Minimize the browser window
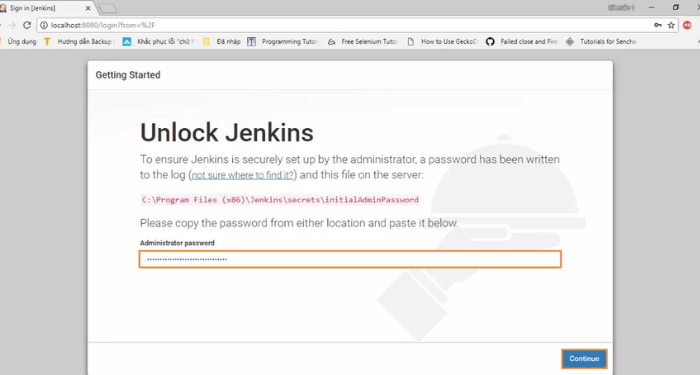This screenshot has height=375, width=700. click(x=652, y=8)
